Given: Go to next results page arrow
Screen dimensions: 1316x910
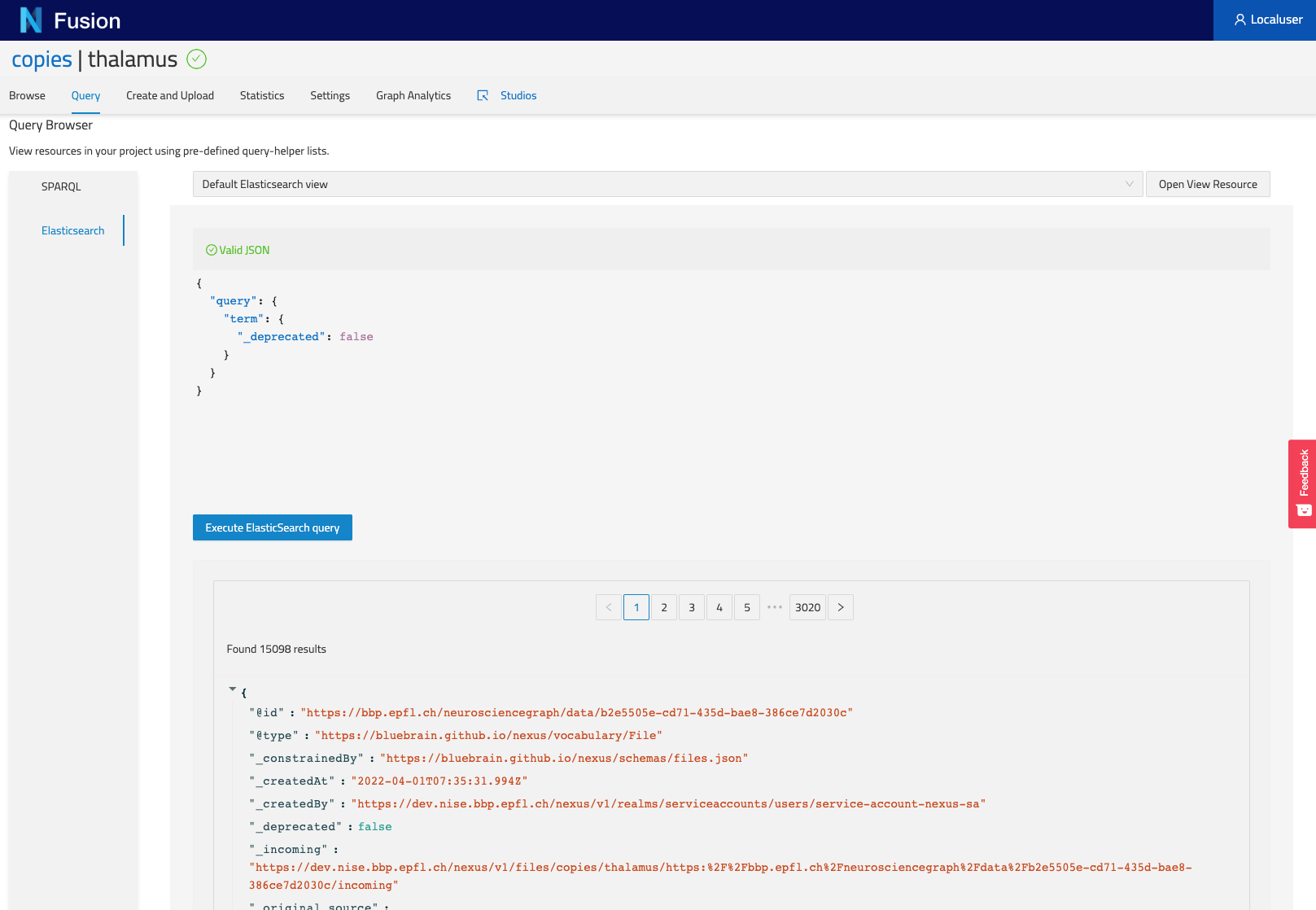Looking at the screenshot, I should pos(841,607).
